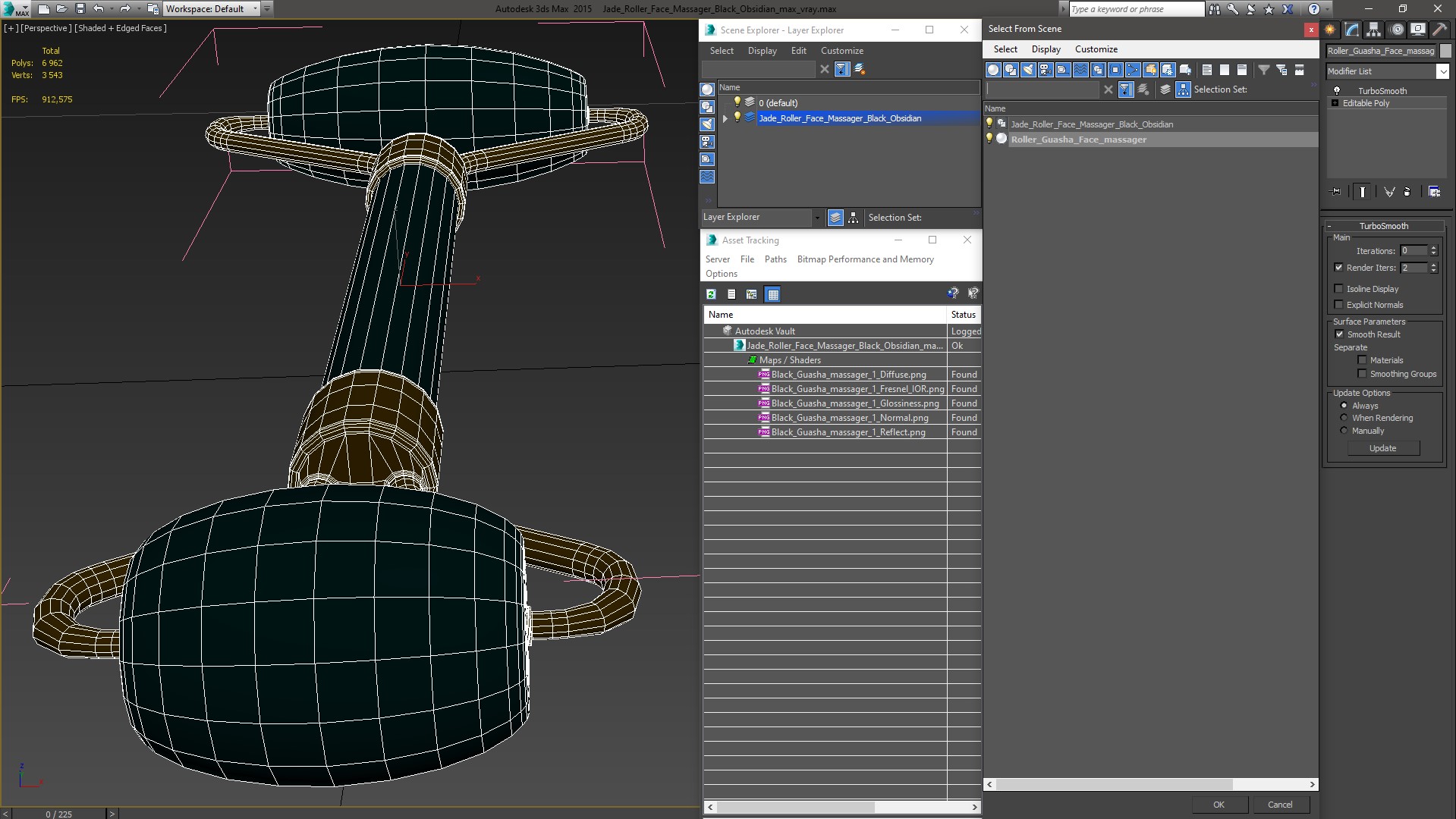
Task: Click the [Shaded + Edged Faces] viewport label
Action: (121, 28)
